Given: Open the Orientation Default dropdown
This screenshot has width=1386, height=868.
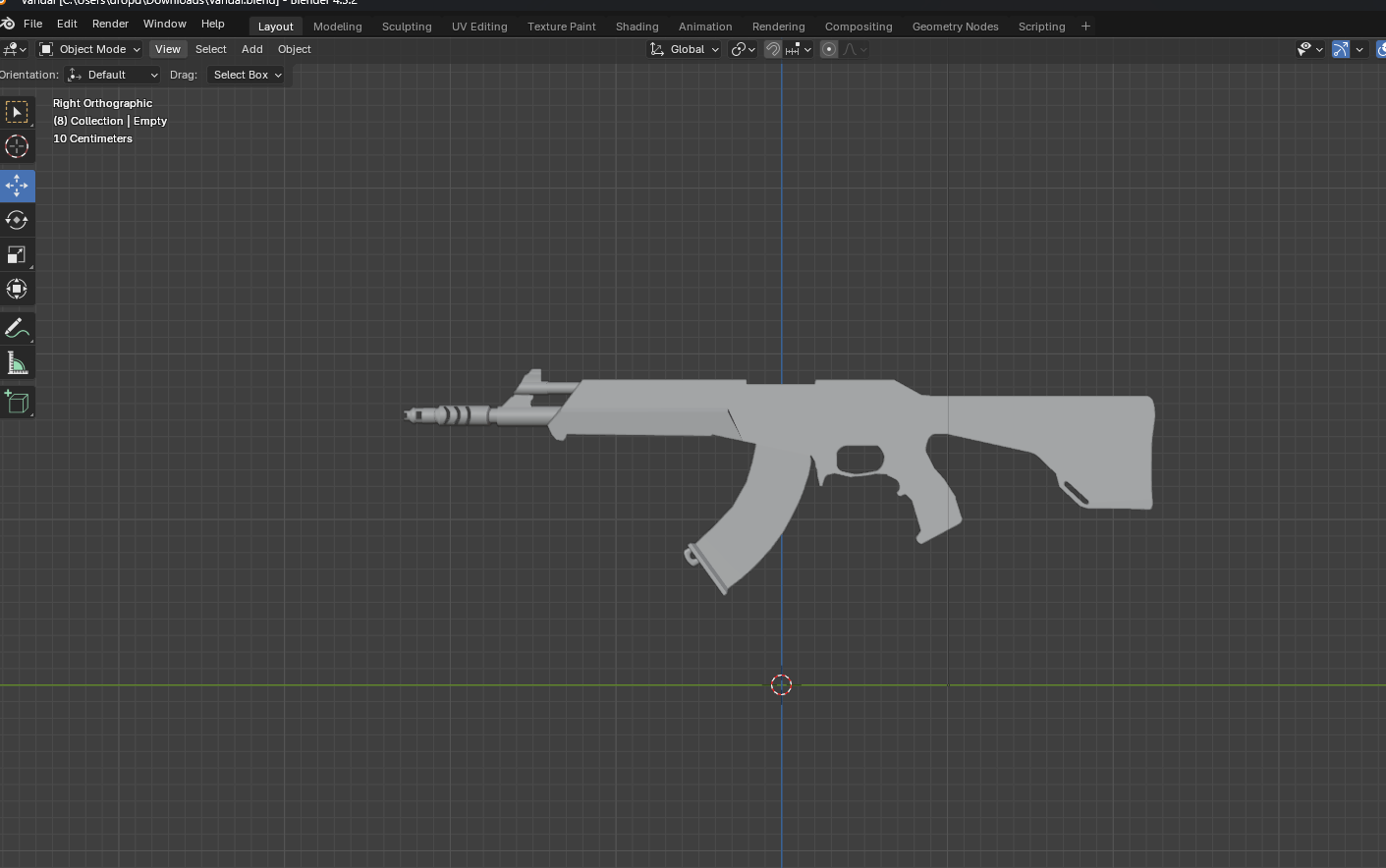Looking at the screenshot, I should point(112,75).
